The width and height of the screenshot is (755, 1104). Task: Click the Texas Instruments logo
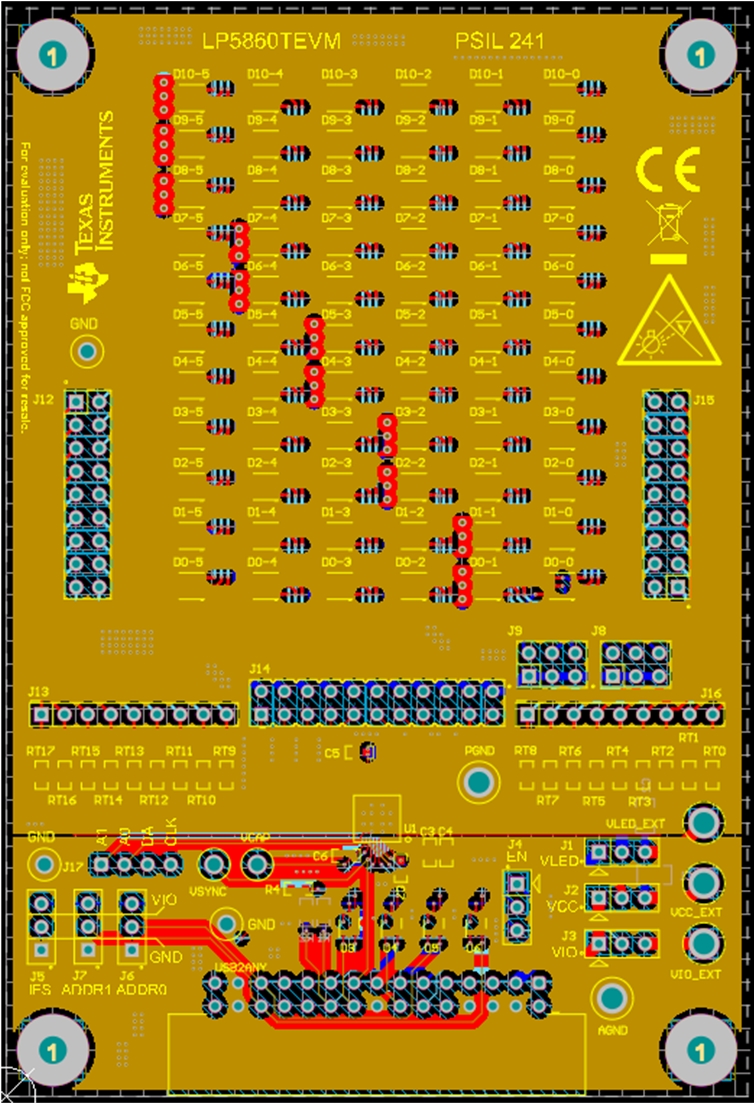click(93, 206)
